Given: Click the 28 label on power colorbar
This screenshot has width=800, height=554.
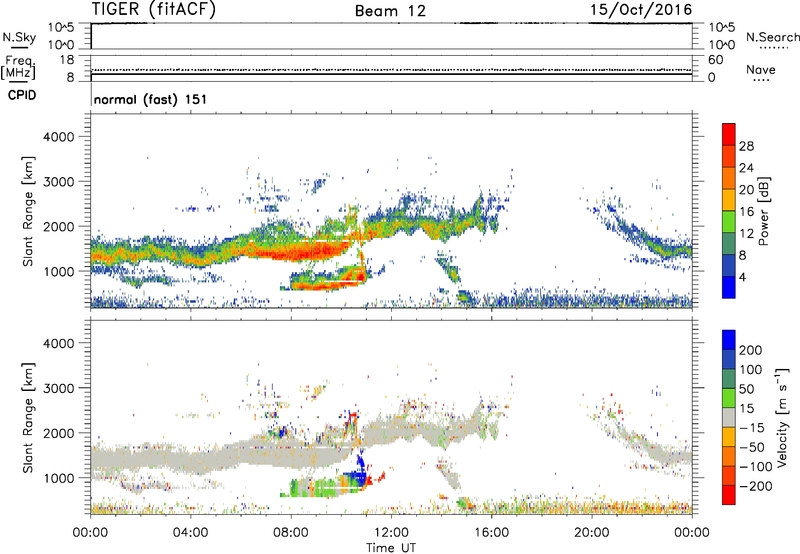Looking at the screenshot, I should click(746, 146).
